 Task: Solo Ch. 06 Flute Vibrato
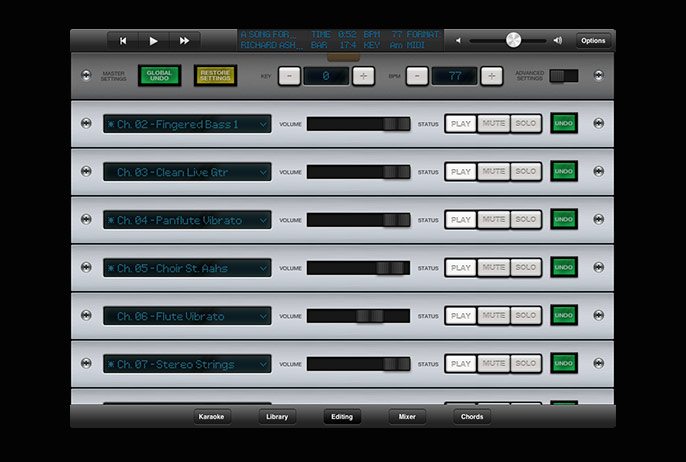pos(525,315)
